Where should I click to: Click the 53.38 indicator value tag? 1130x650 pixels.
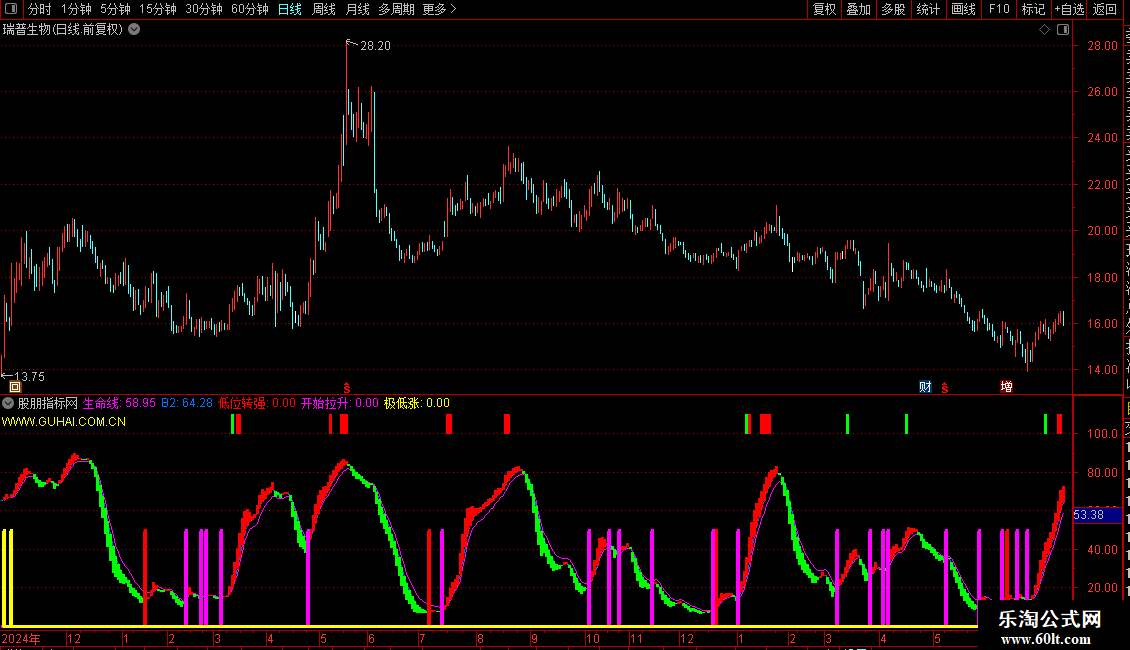(x=1097, y=515)
